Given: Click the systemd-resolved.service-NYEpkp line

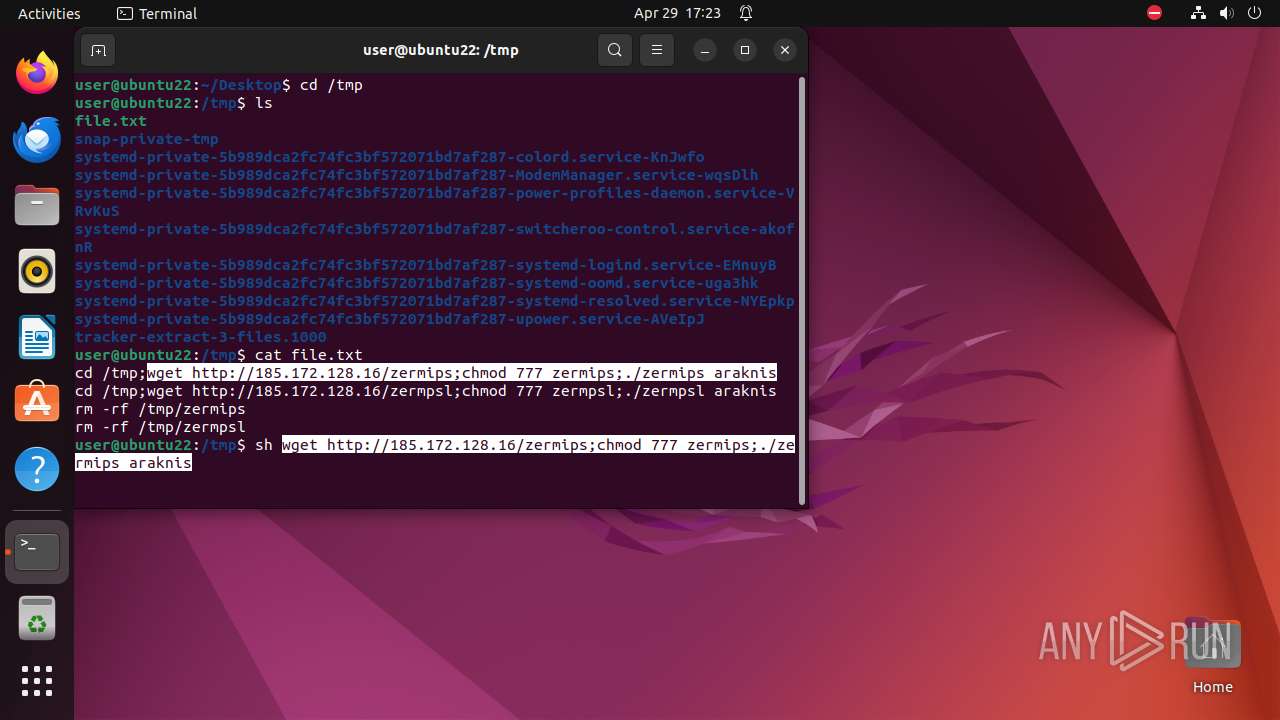Looking at the screenshot, I should click(x=435, y=301).
